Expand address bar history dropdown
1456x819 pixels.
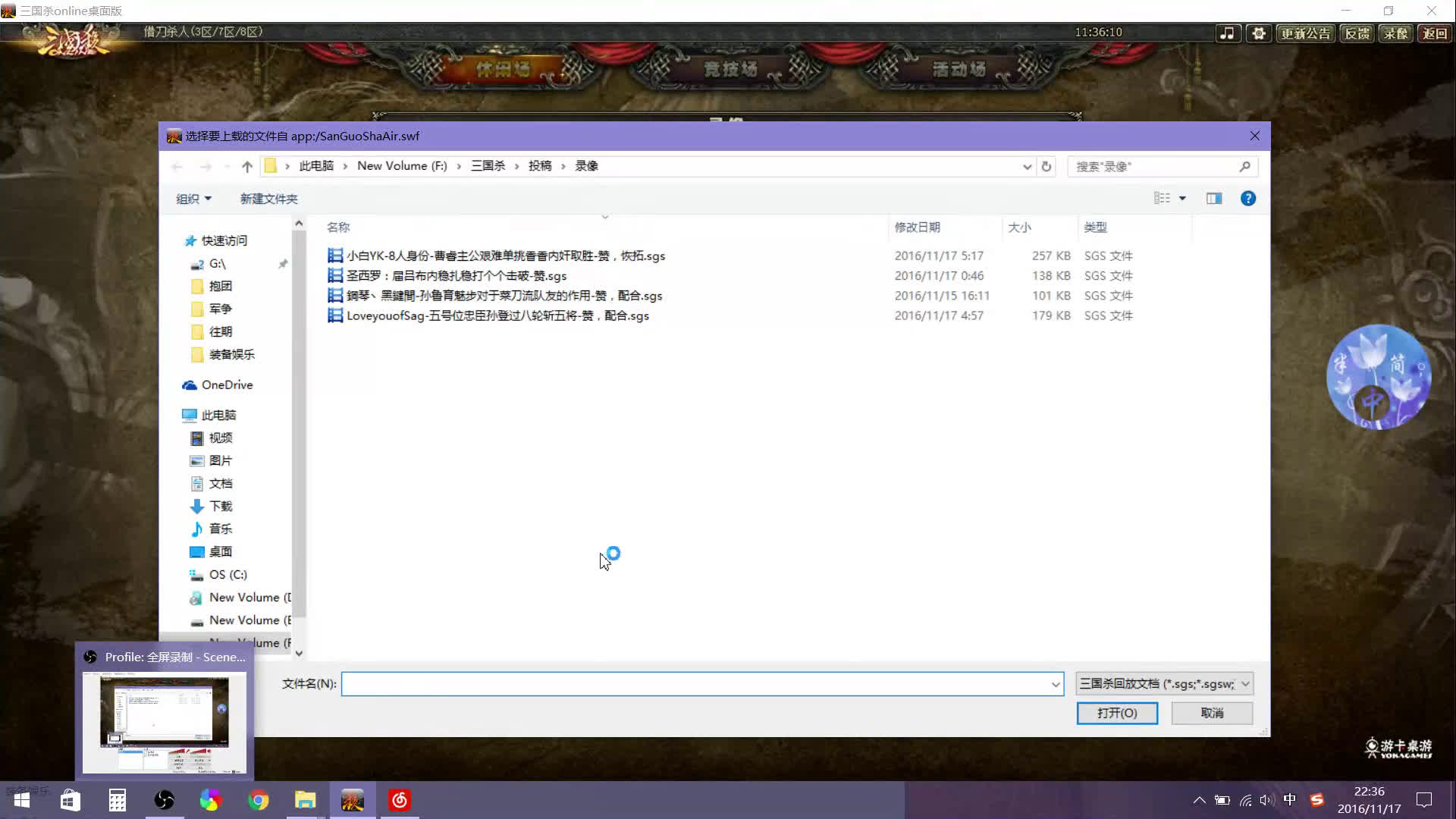coord(1027,167)
